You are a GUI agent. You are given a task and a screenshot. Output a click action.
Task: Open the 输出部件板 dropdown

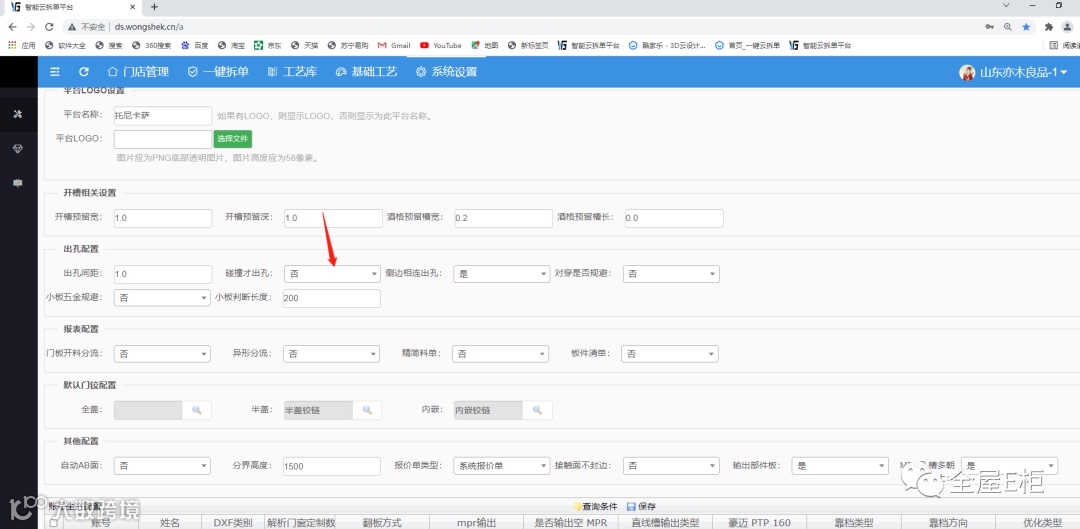(x=840, y=466)
